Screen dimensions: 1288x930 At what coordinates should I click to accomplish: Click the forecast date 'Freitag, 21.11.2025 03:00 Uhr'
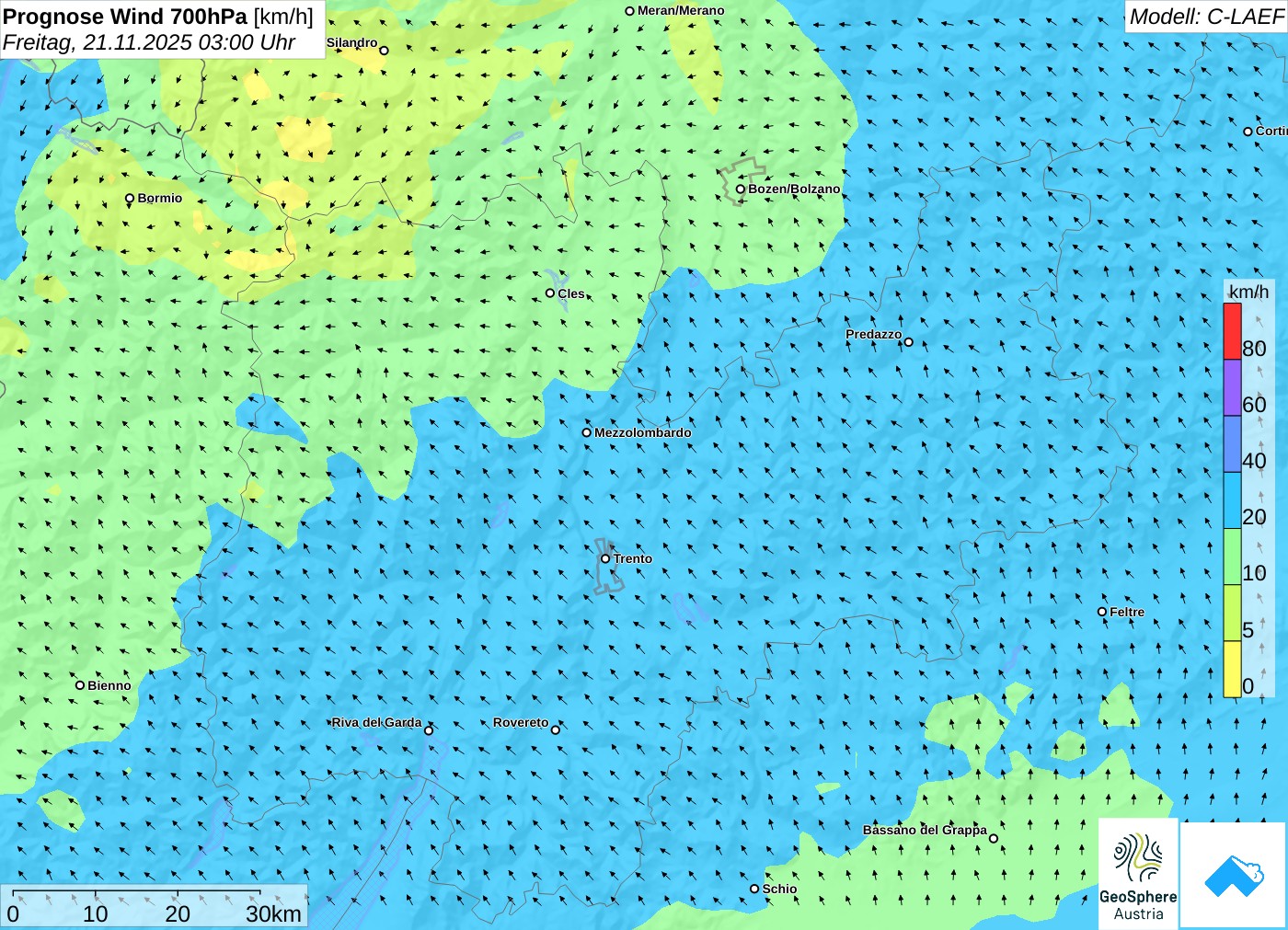click(x=149, y=42)
